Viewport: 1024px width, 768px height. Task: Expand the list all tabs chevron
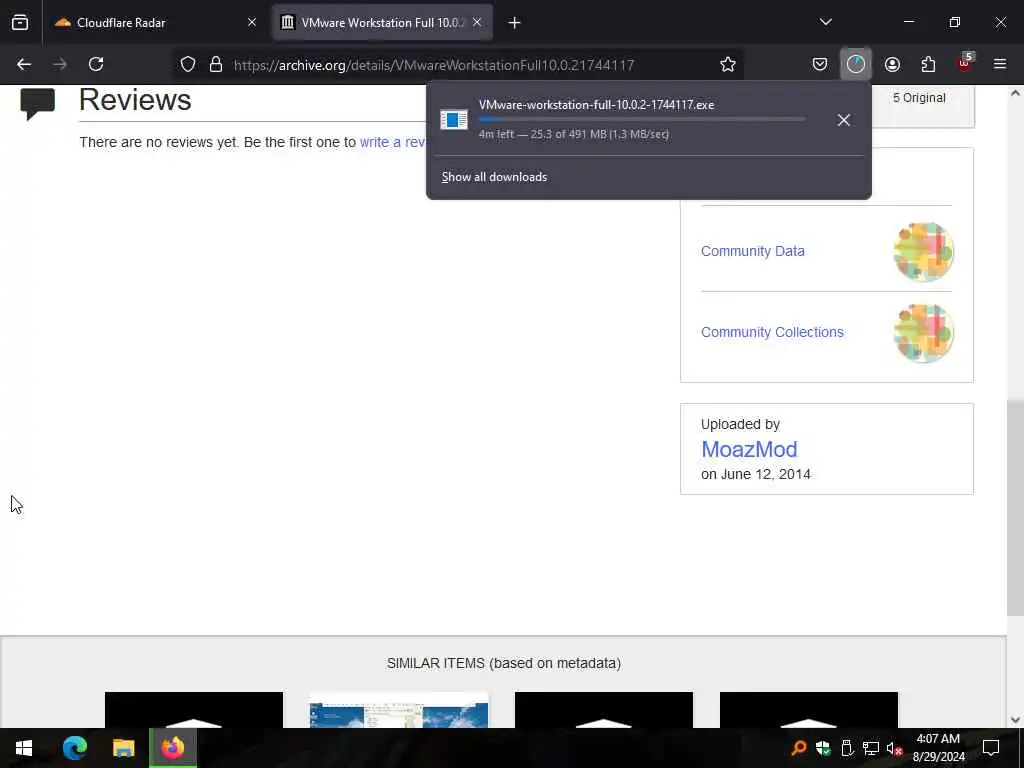(825, 22)
